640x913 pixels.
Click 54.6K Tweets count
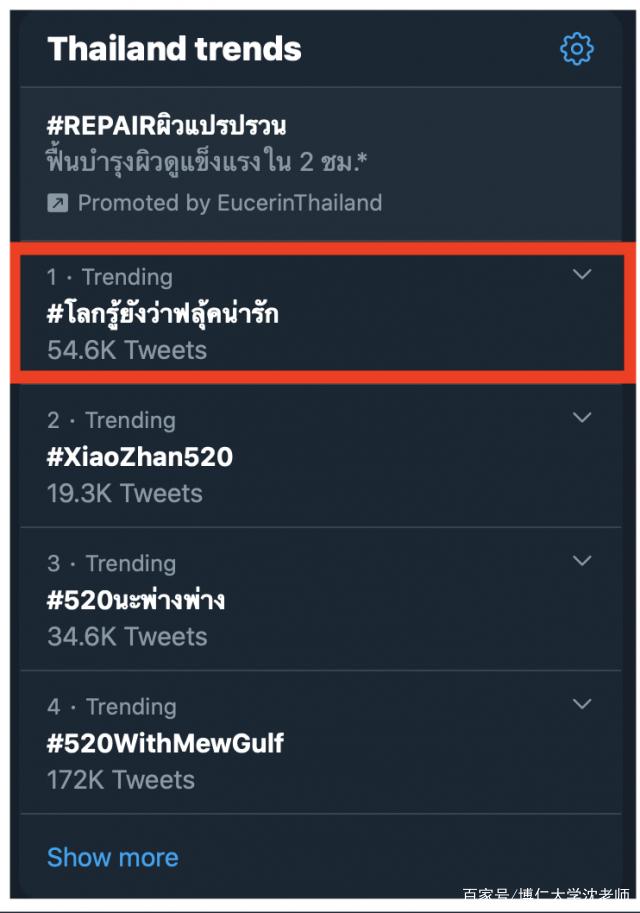coord(127,351)
